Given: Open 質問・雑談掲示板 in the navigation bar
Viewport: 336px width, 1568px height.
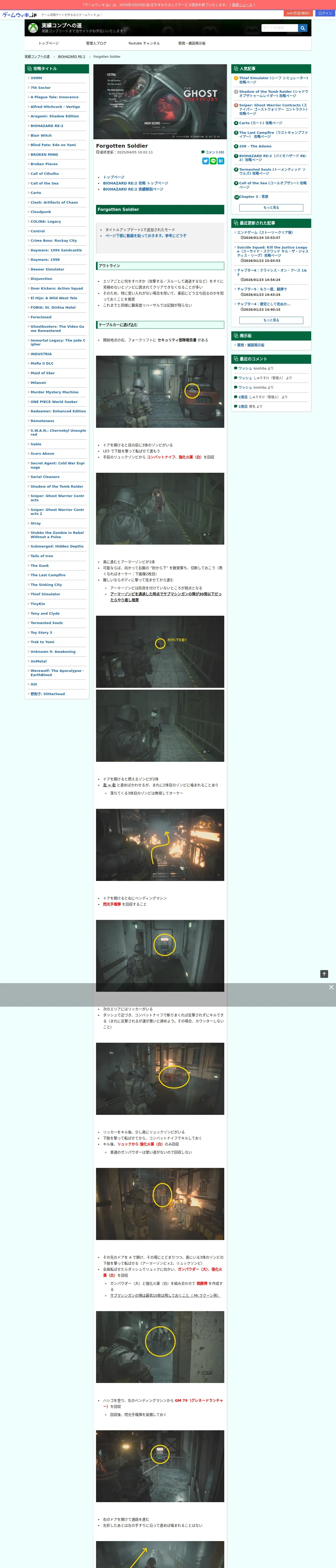Looking at the screenshot, I should point(192,43).
